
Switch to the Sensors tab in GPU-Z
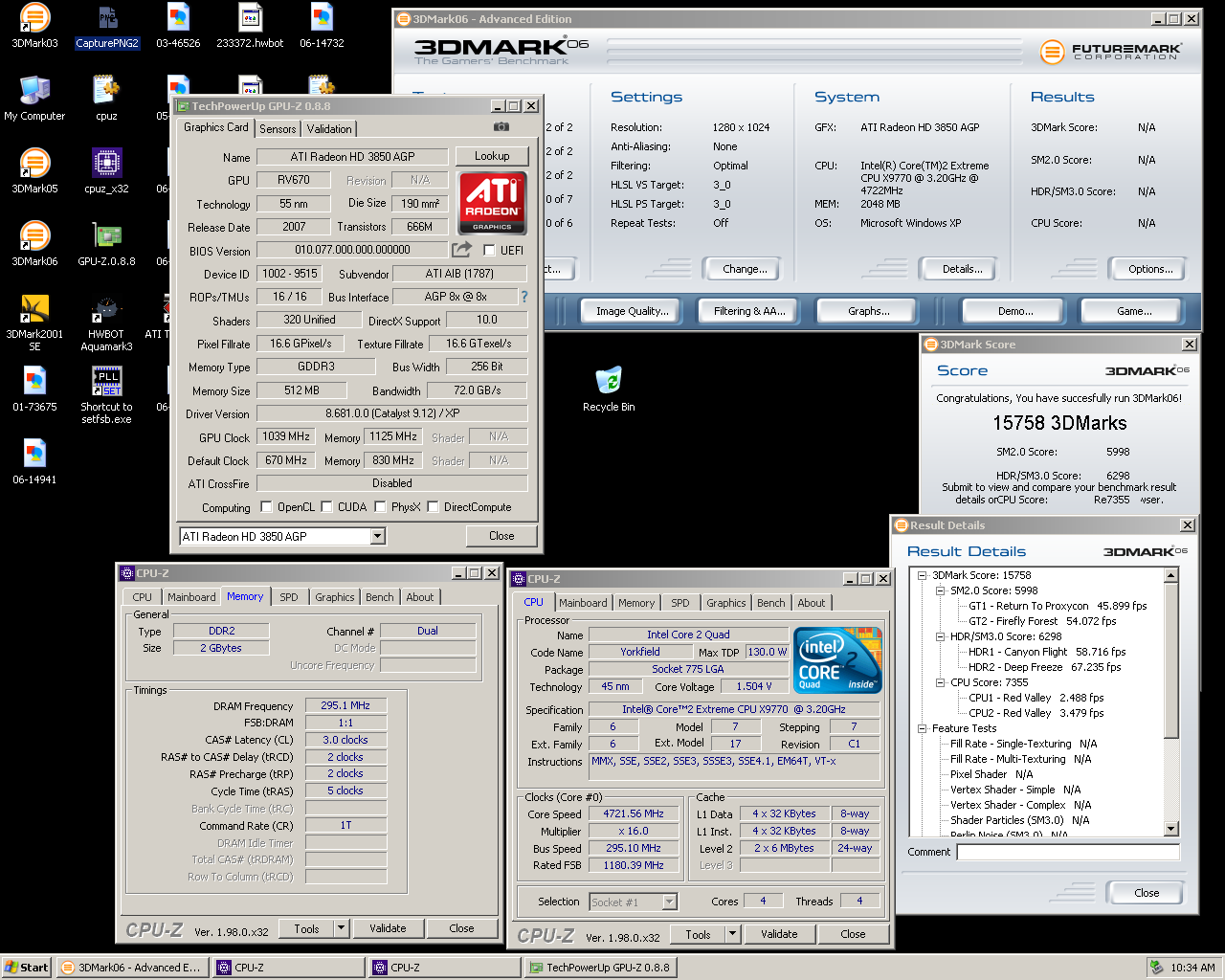278,129
